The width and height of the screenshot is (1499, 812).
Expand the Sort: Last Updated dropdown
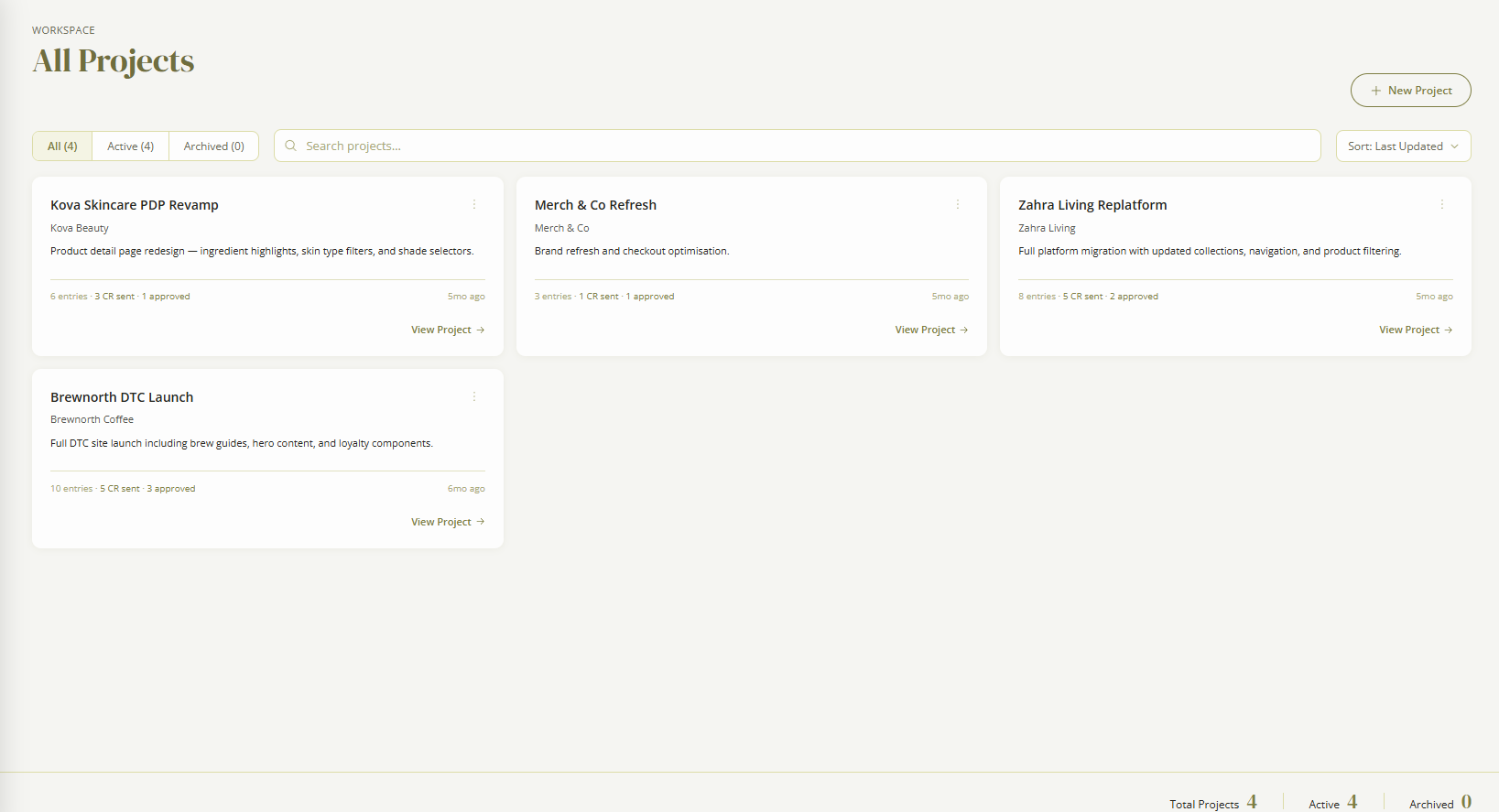1403,146
